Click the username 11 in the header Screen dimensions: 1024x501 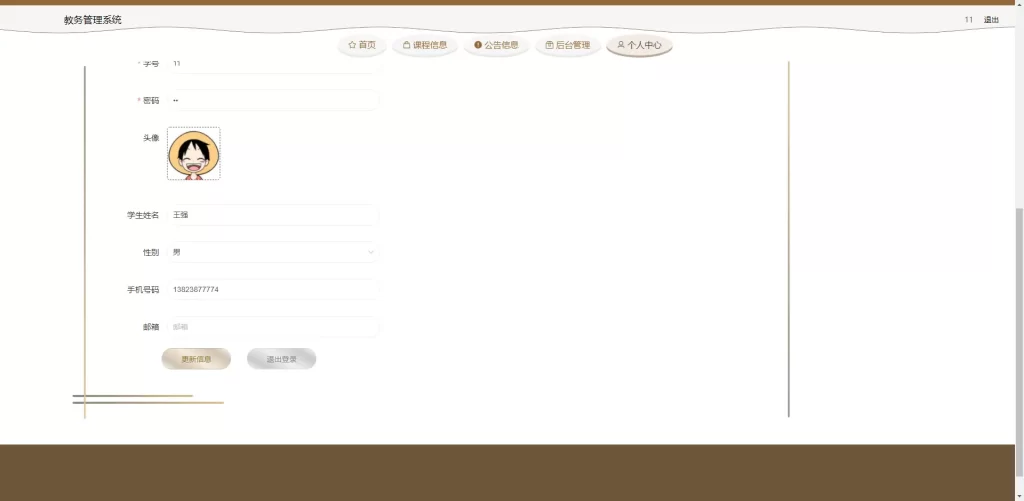pyautogui.click(x=968, y=20)
